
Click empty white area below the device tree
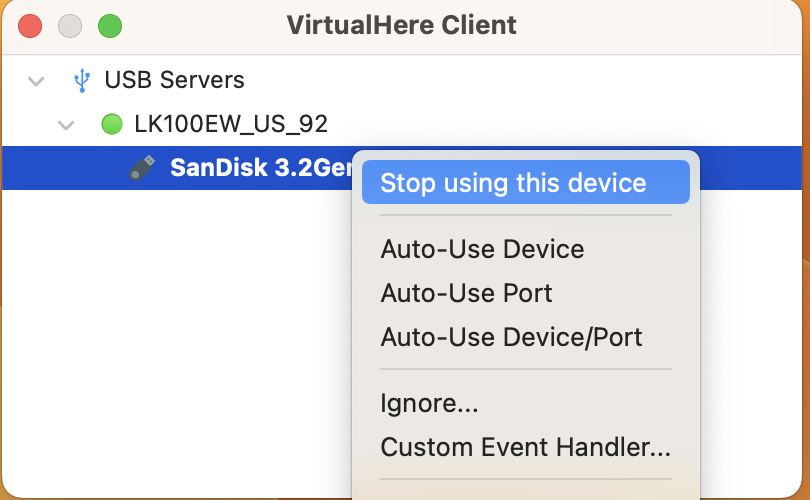coord(170,340)
